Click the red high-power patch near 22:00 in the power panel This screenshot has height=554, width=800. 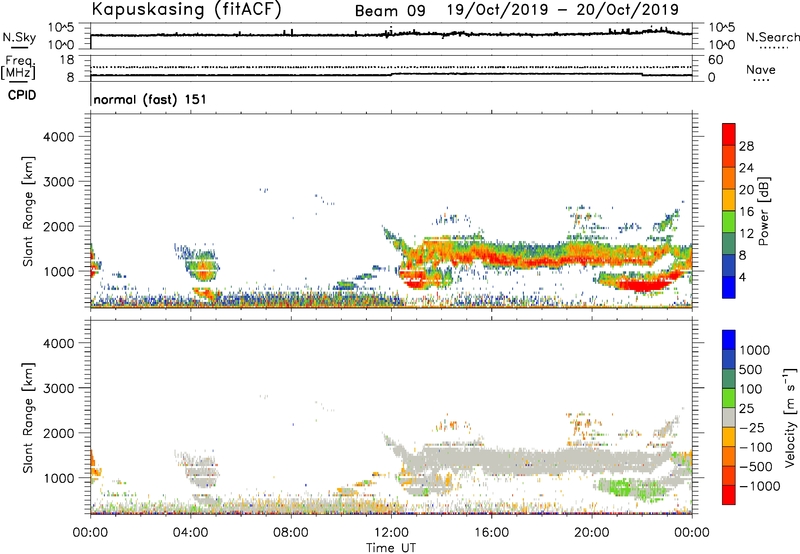coord(644,285)
